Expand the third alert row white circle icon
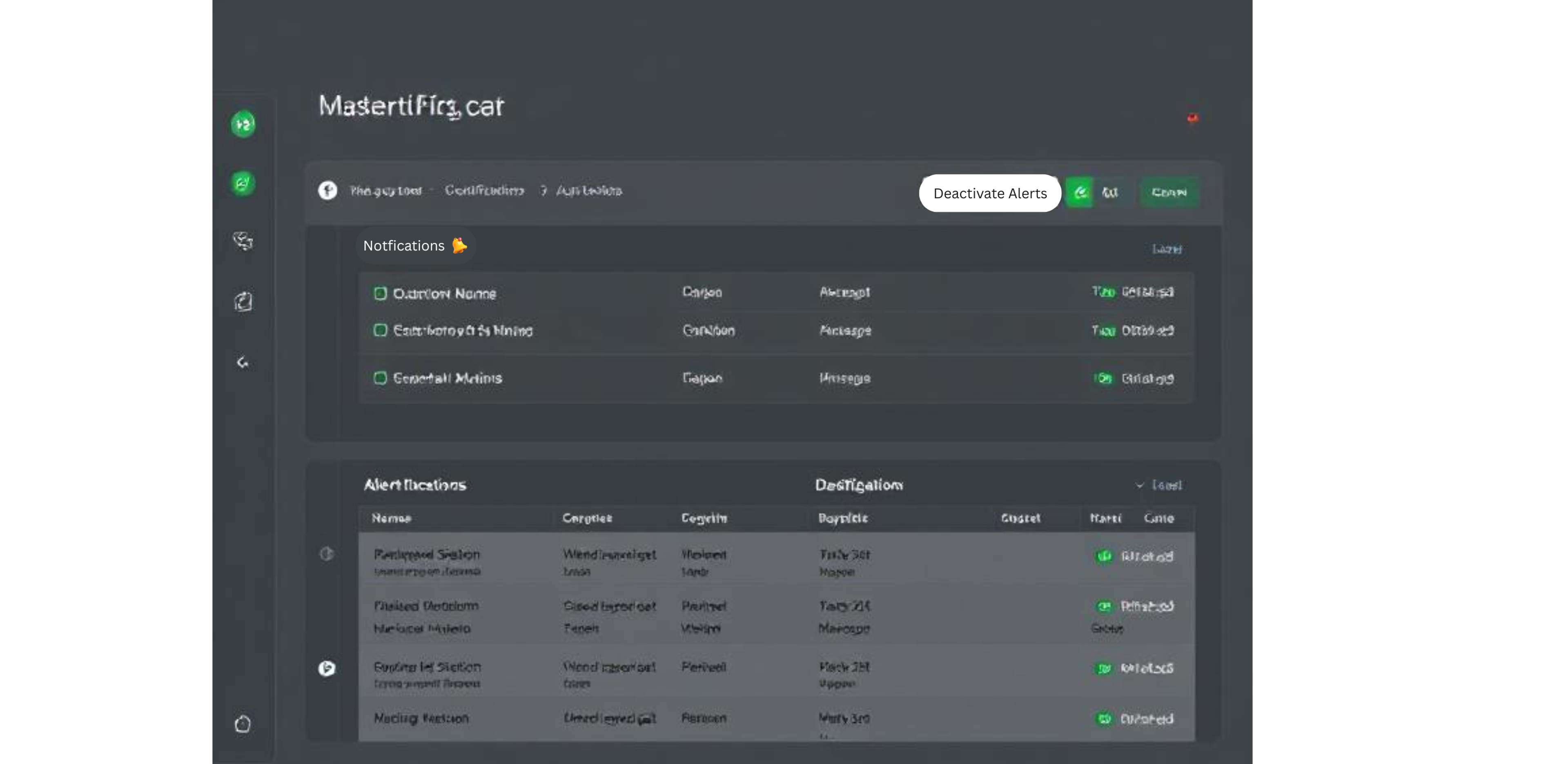 327,668
